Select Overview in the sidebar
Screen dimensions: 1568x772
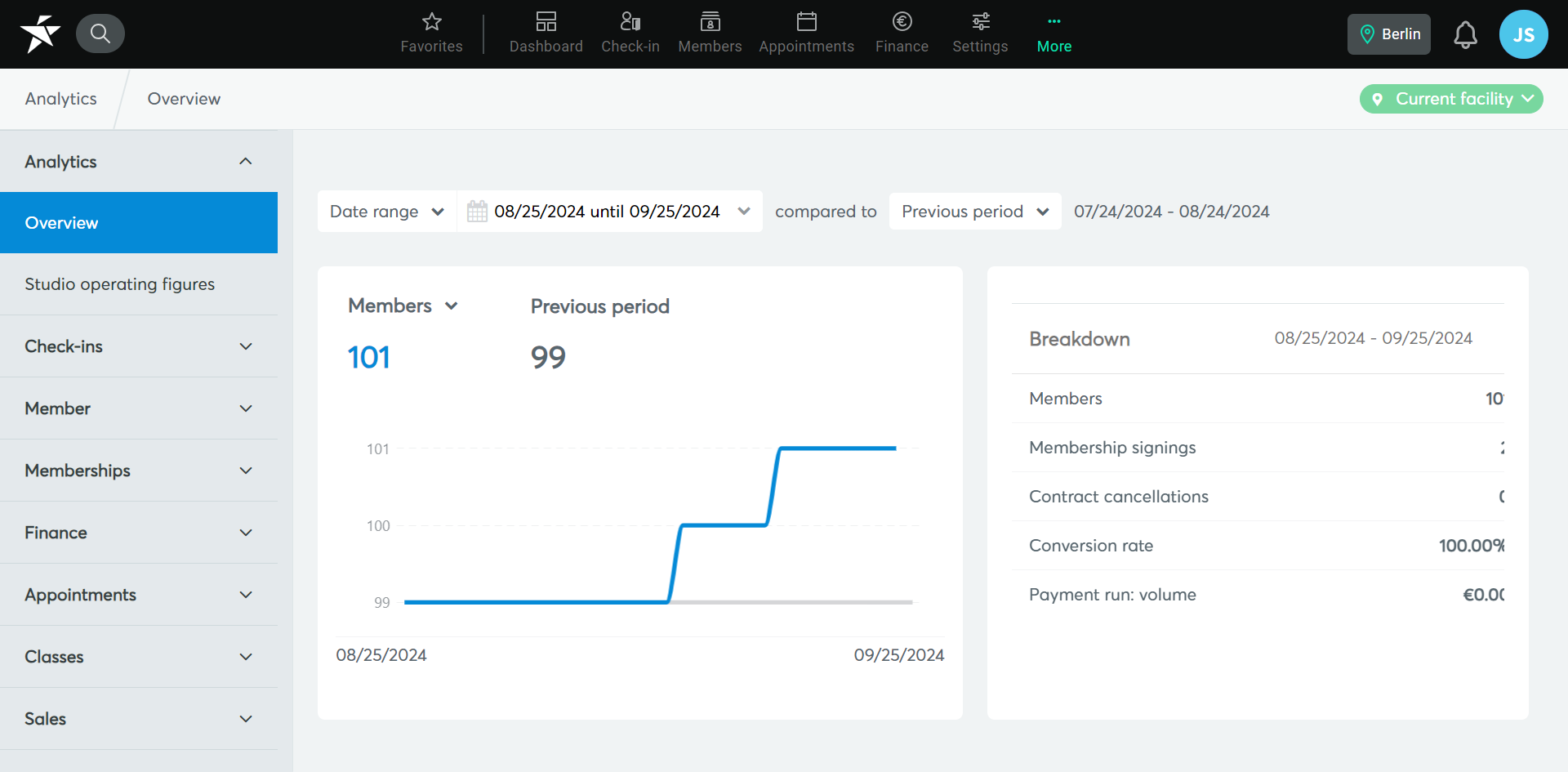pyautogui.click(x=139, y=223)
